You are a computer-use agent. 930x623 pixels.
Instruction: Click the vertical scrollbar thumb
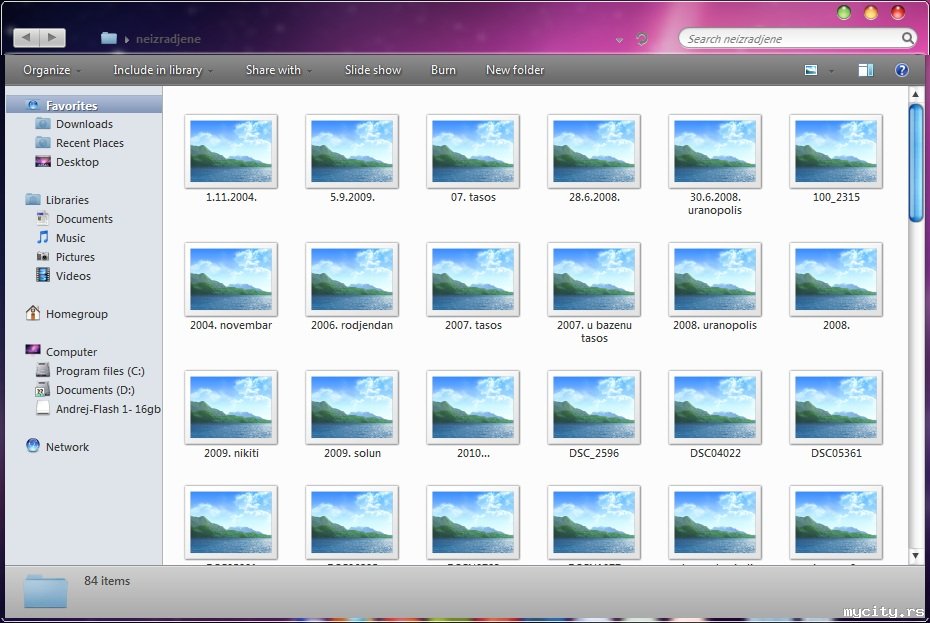pos(915,163)
